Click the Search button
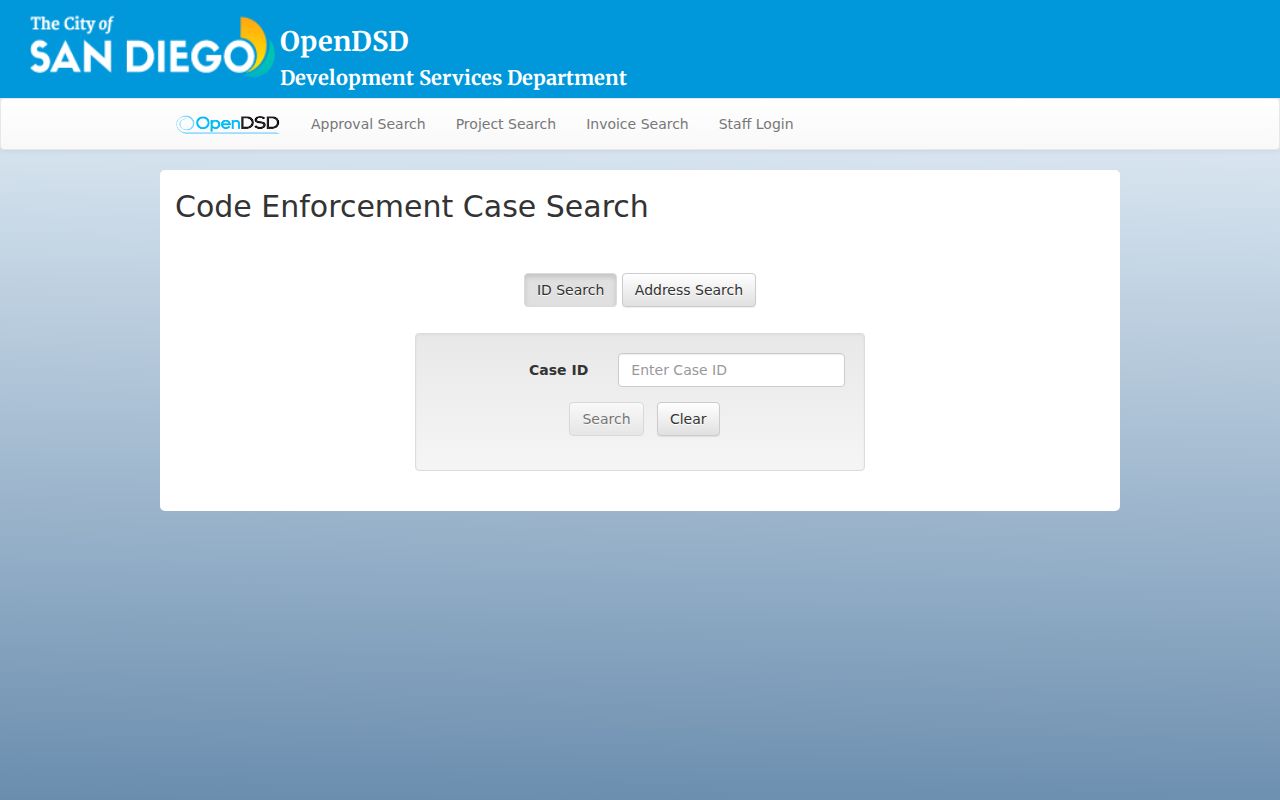Viewport: 1280px width, 800px height. click(606, 419)
